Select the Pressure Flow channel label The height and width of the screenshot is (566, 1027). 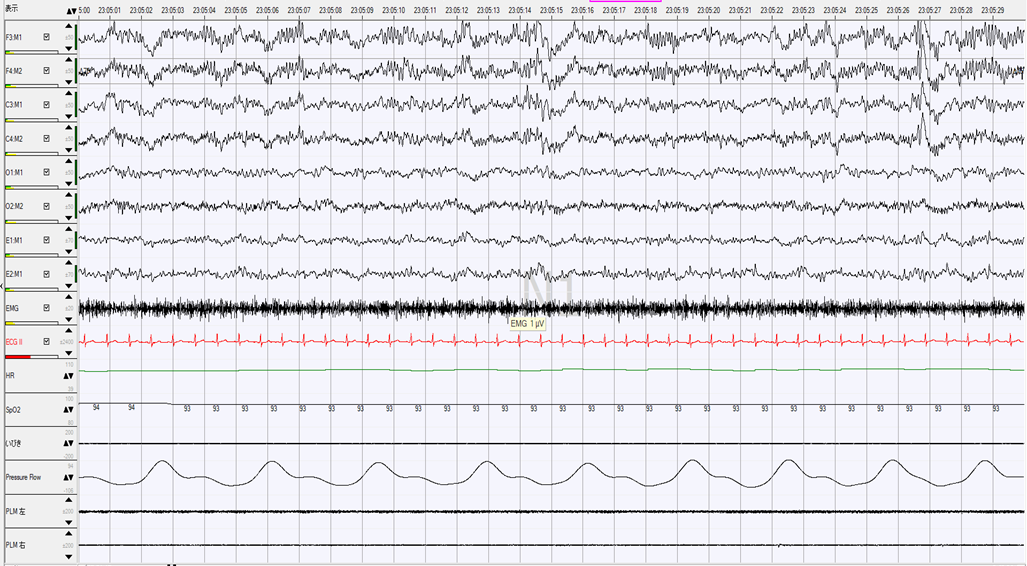point(24,478)
